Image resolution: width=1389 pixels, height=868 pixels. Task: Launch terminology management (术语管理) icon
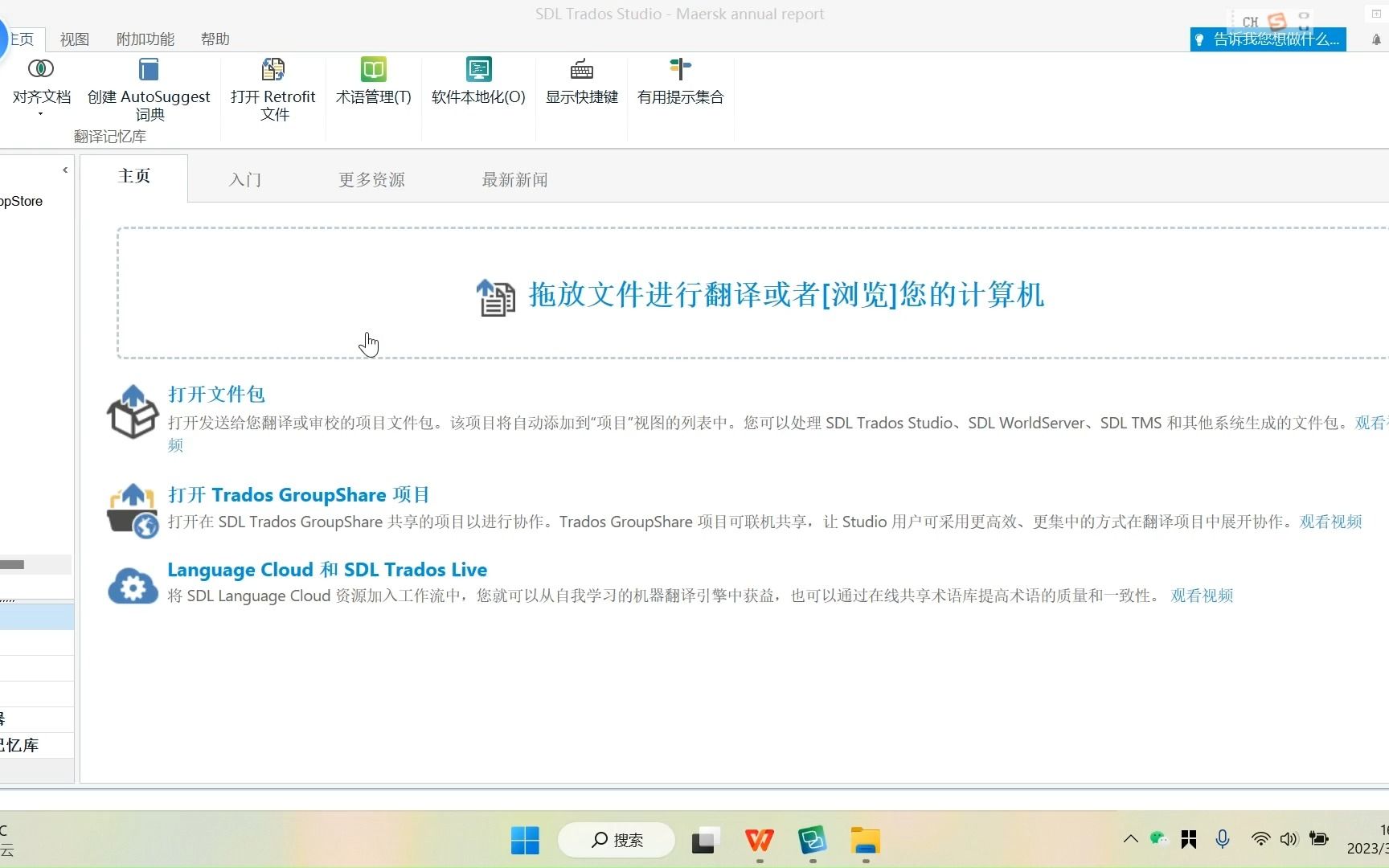(x=374, y=69)
